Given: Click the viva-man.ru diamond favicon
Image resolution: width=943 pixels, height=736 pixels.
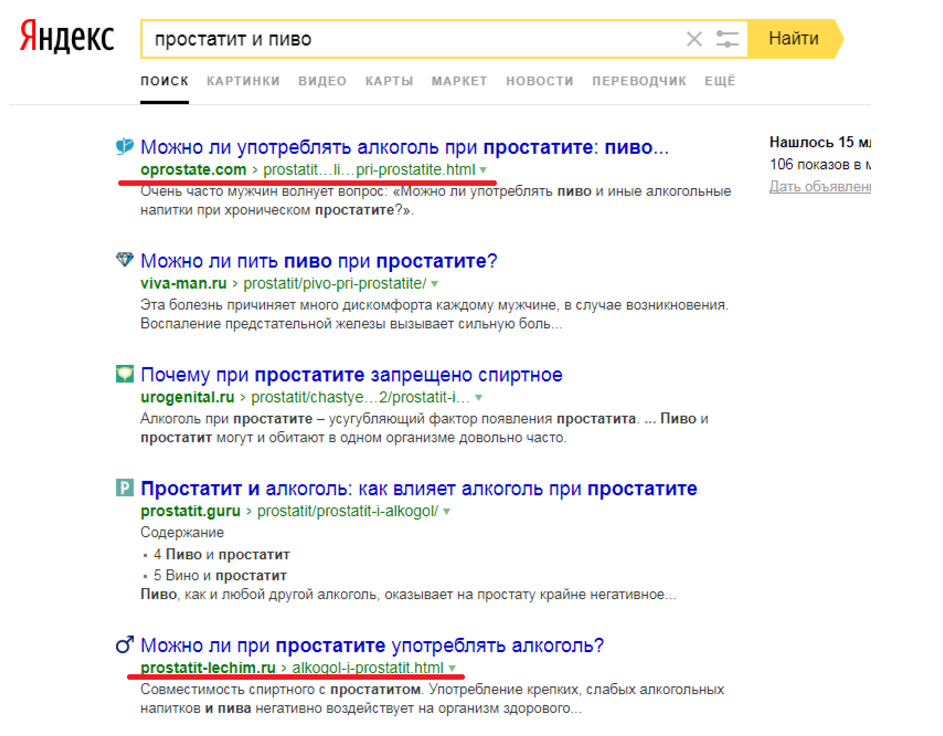Looking at the screenshot, I should pyautogui.click(x=124, y=260).
